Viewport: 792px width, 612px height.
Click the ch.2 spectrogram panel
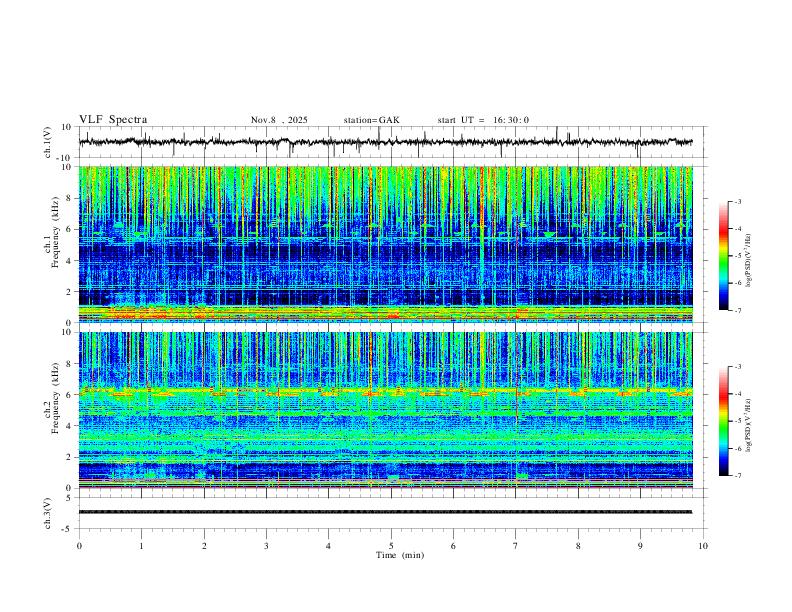(385, 410)
